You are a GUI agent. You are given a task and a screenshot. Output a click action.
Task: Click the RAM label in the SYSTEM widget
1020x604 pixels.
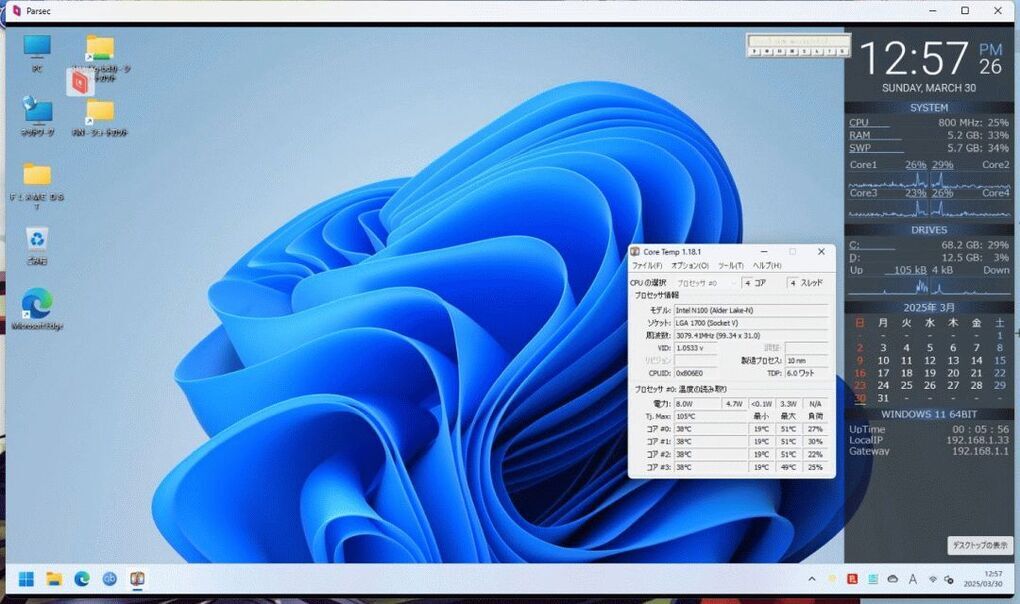pos(859,135)
